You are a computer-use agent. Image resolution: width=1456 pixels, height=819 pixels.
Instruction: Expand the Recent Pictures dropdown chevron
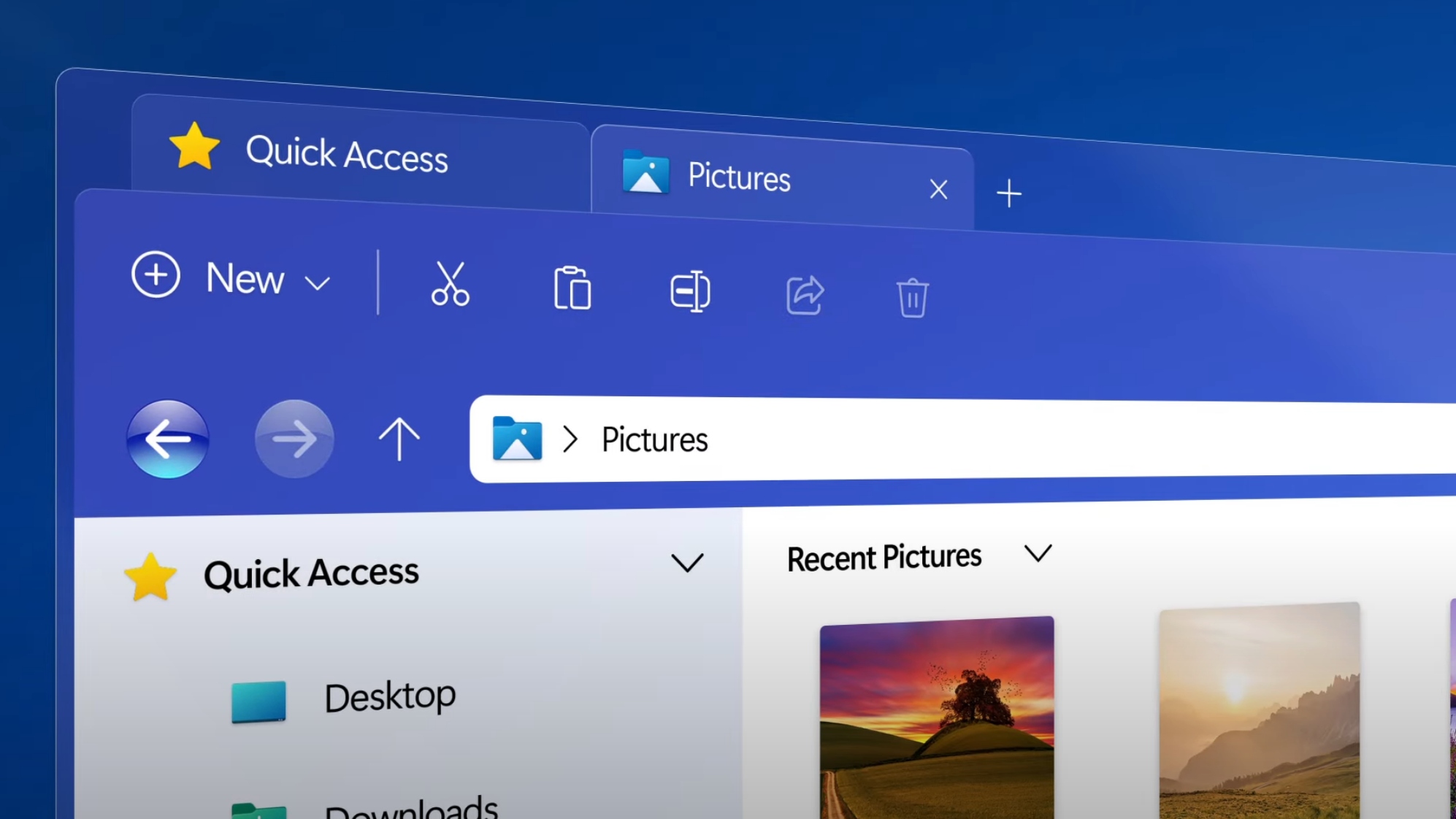pyautogui.click(x=1038, y=553)
